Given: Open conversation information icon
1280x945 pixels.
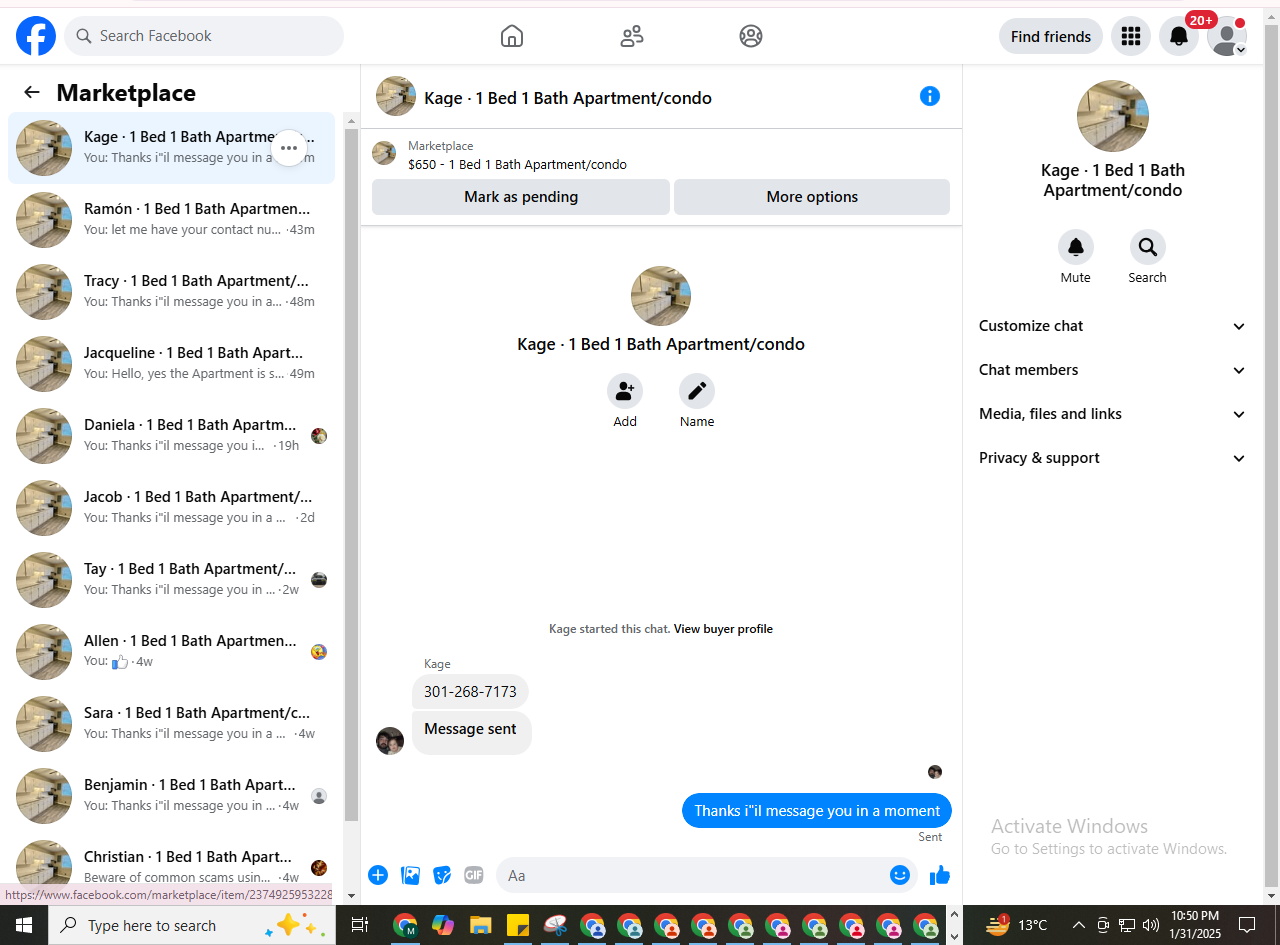Looking at the screenshot, I should (x=930, y=96).
